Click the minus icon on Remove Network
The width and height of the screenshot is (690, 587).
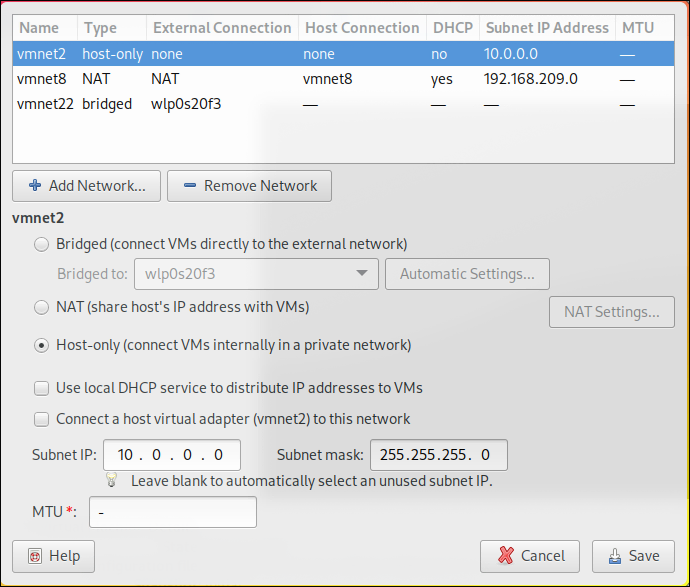(190, 186)
